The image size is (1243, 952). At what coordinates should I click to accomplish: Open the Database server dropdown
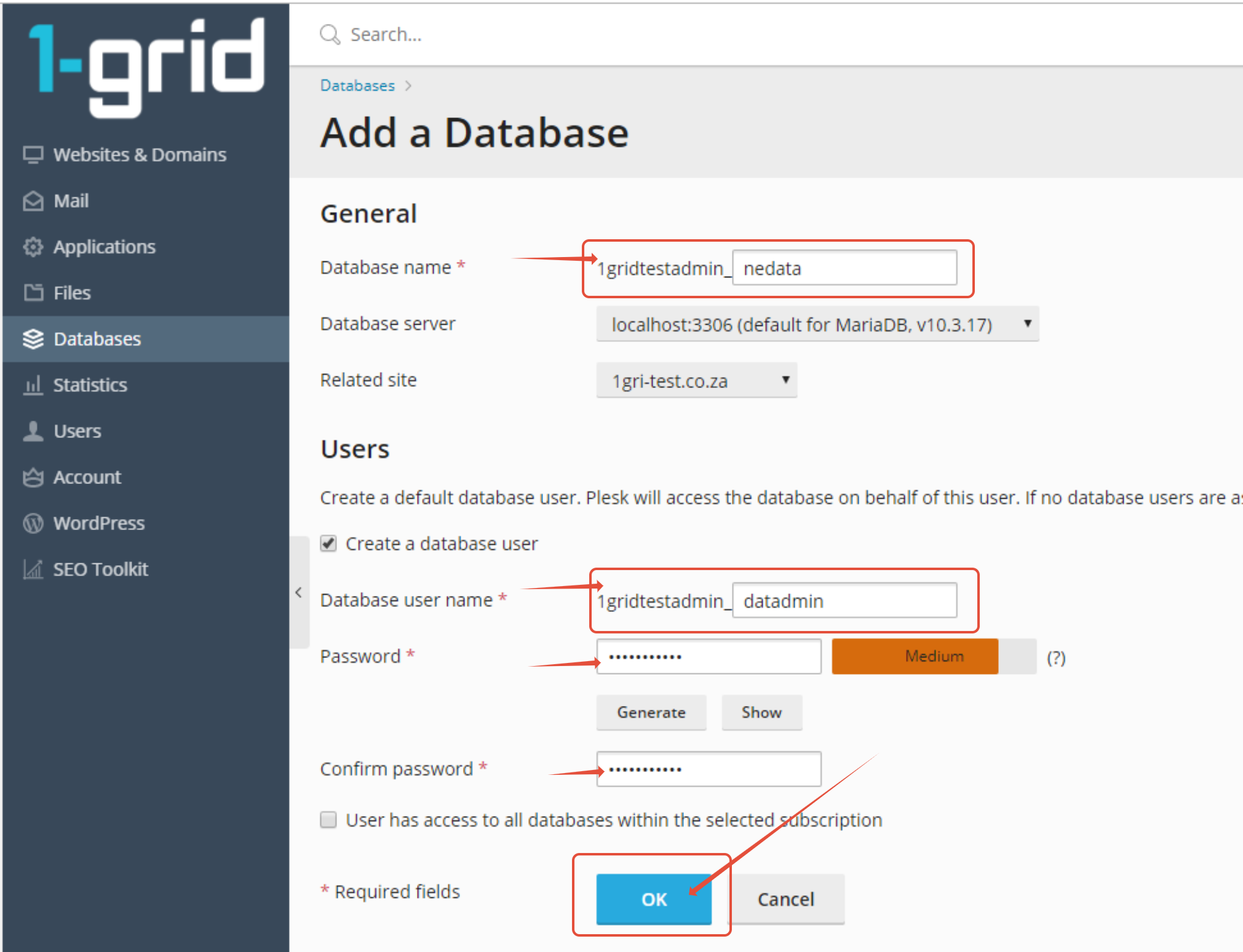[x=817, y=324]
